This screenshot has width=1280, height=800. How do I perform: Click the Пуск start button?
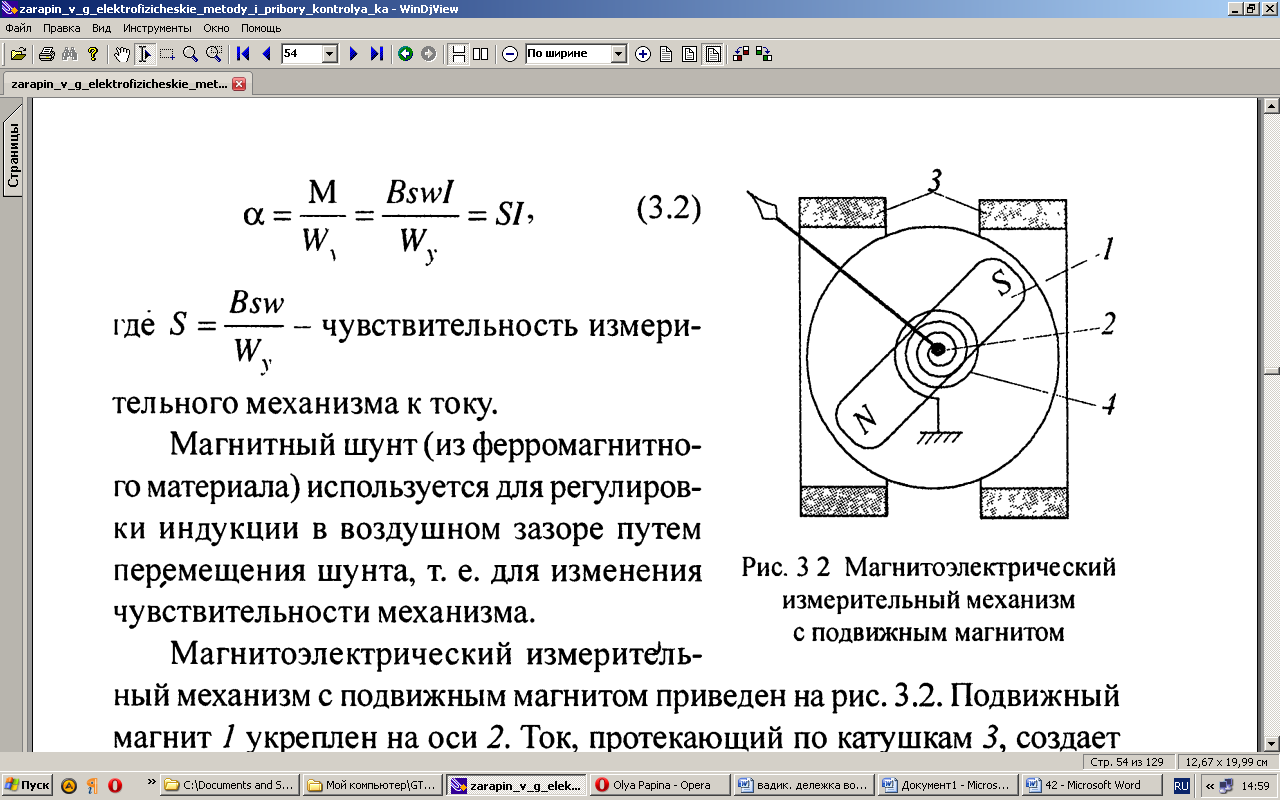pyautogui.click(x=27, y=785)
